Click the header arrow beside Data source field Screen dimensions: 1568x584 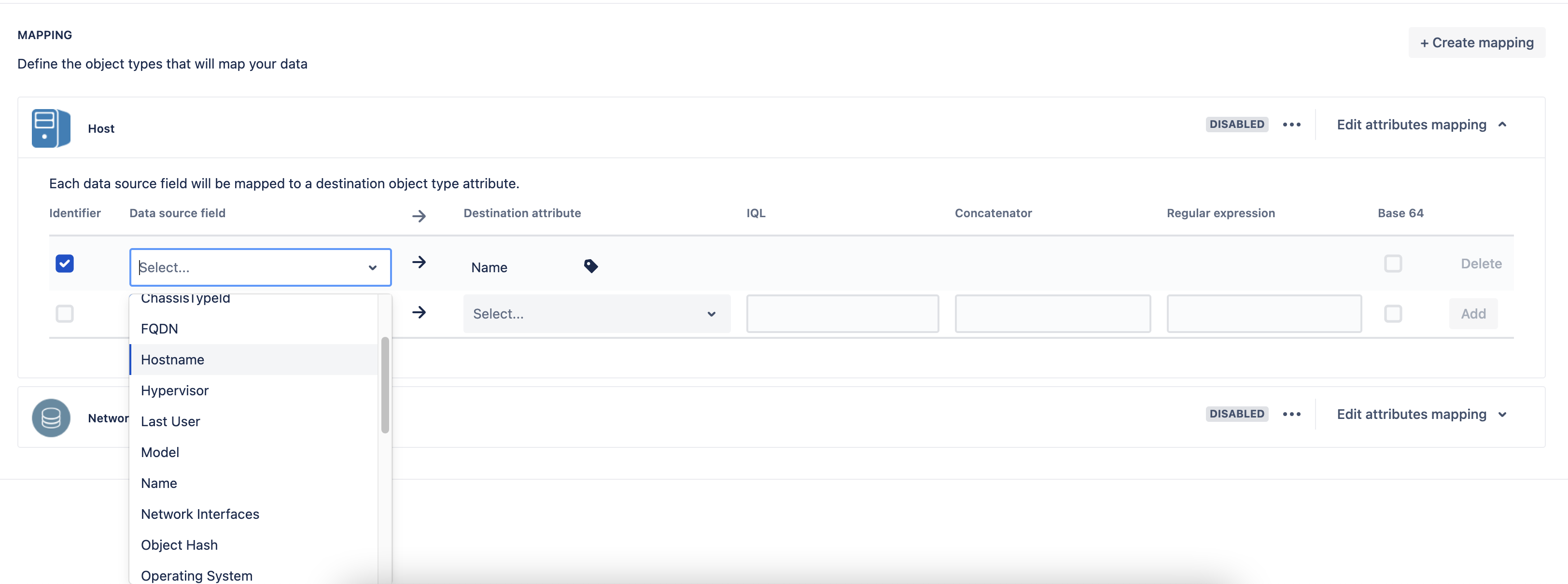(419, 216)
